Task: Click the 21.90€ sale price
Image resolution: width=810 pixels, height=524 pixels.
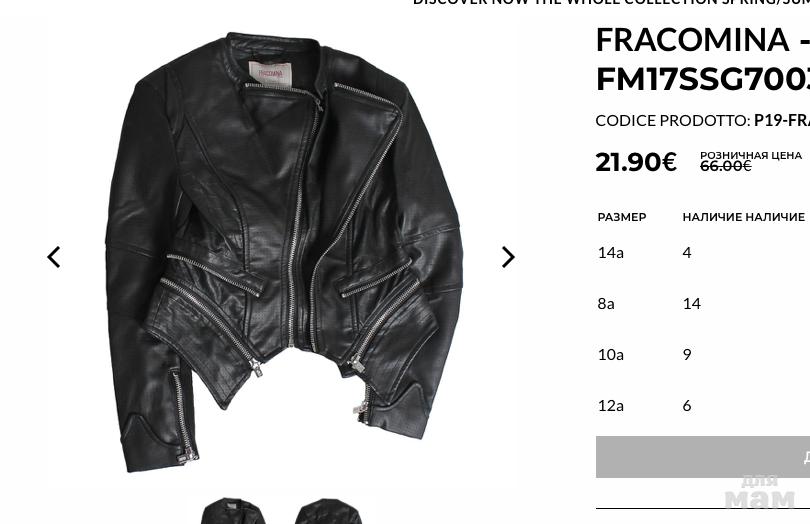Action: click(x=636, y=162)
